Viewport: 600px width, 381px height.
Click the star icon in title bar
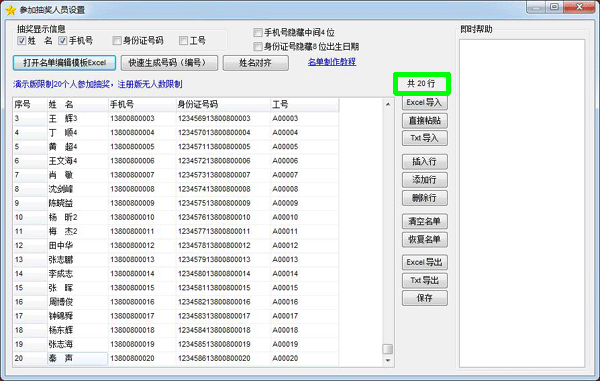(x=10, y=10)
